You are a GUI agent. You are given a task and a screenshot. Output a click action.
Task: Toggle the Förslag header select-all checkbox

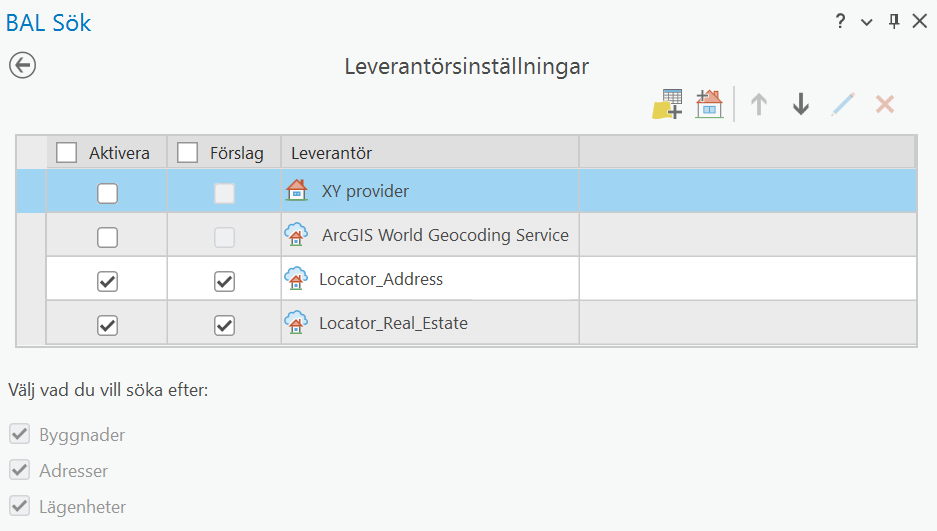(188, 153)
